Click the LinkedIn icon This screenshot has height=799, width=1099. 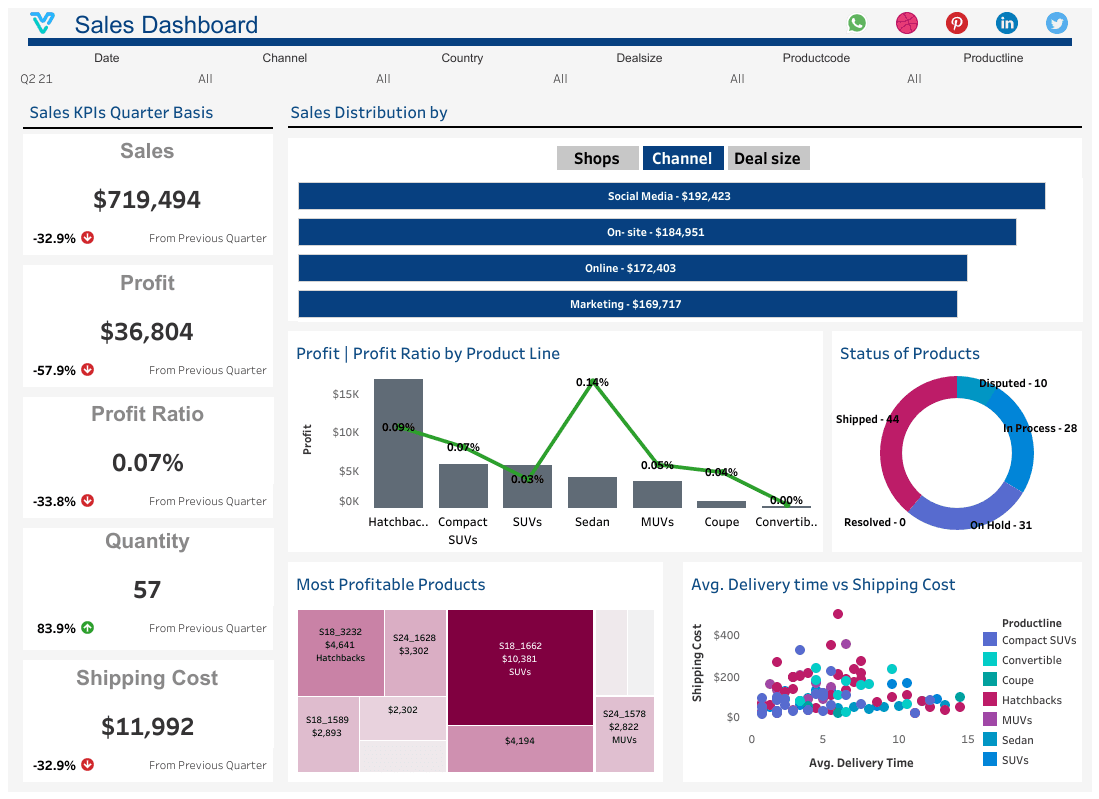pos(1006,22)
